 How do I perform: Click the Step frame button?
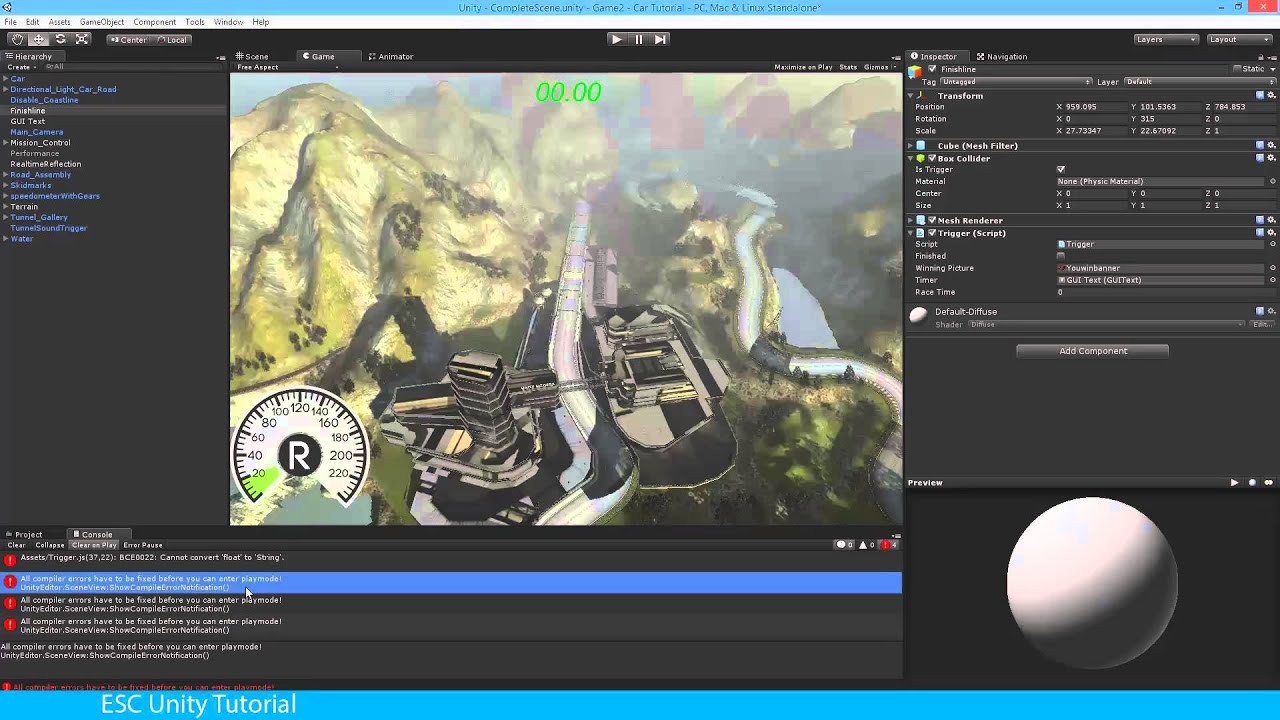coord(660,39)
